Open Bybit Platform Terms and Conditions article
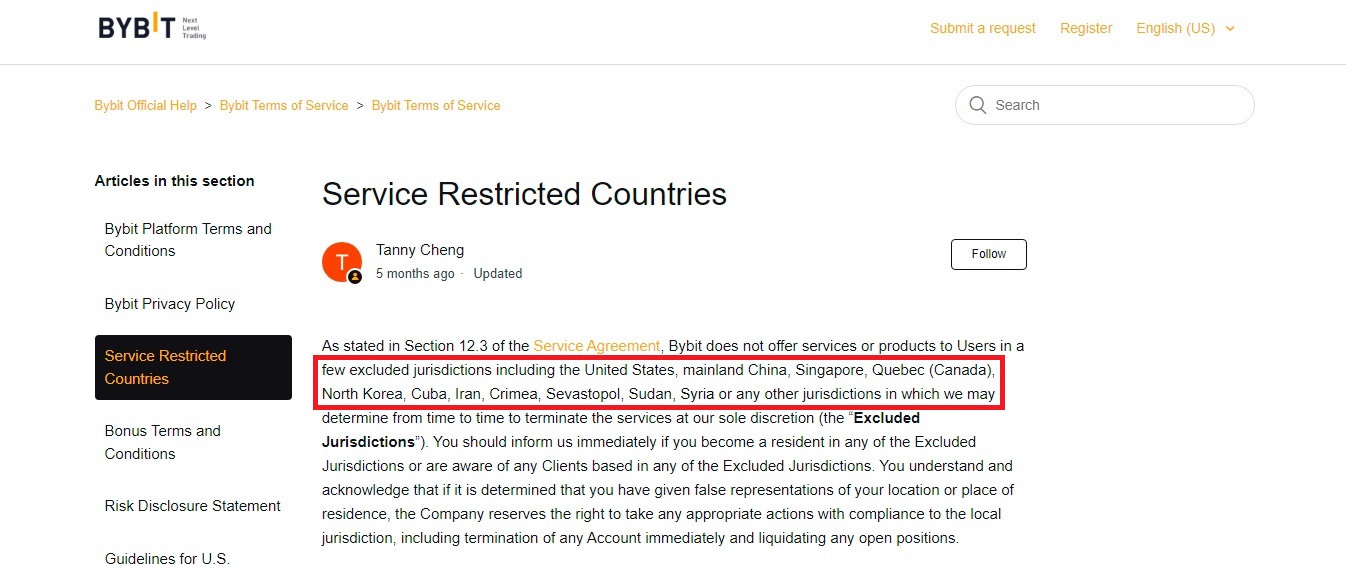This screenshot has width=1346, height=568. 188,240
